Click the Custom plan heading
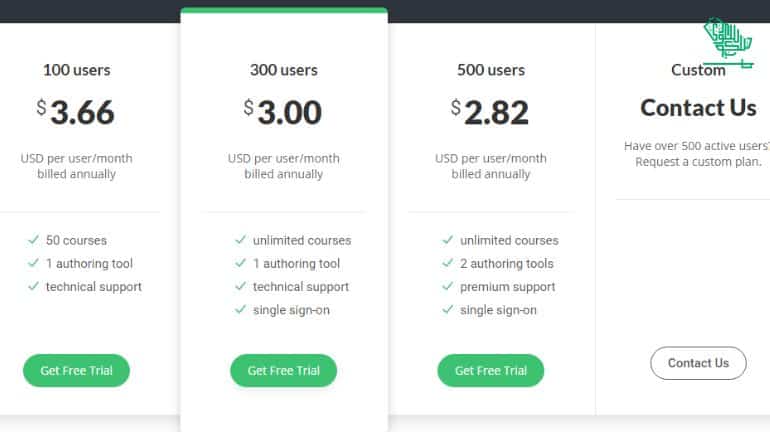Image resolution: width=770 pixels, height=432 pixels. click(x=698, y=70)
